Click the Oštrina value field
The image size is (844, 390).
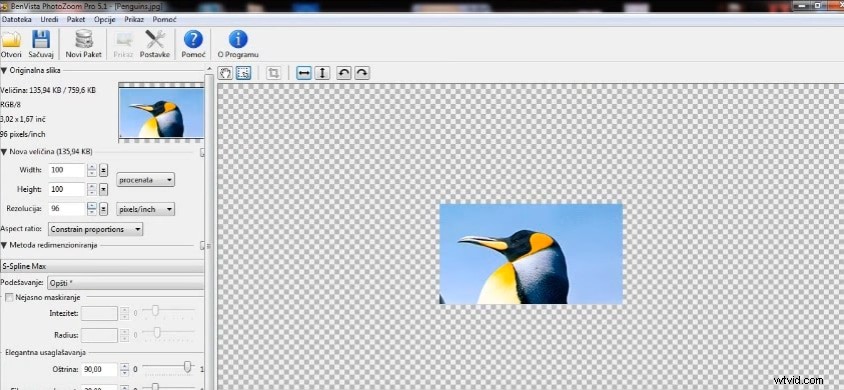point(99,370)
